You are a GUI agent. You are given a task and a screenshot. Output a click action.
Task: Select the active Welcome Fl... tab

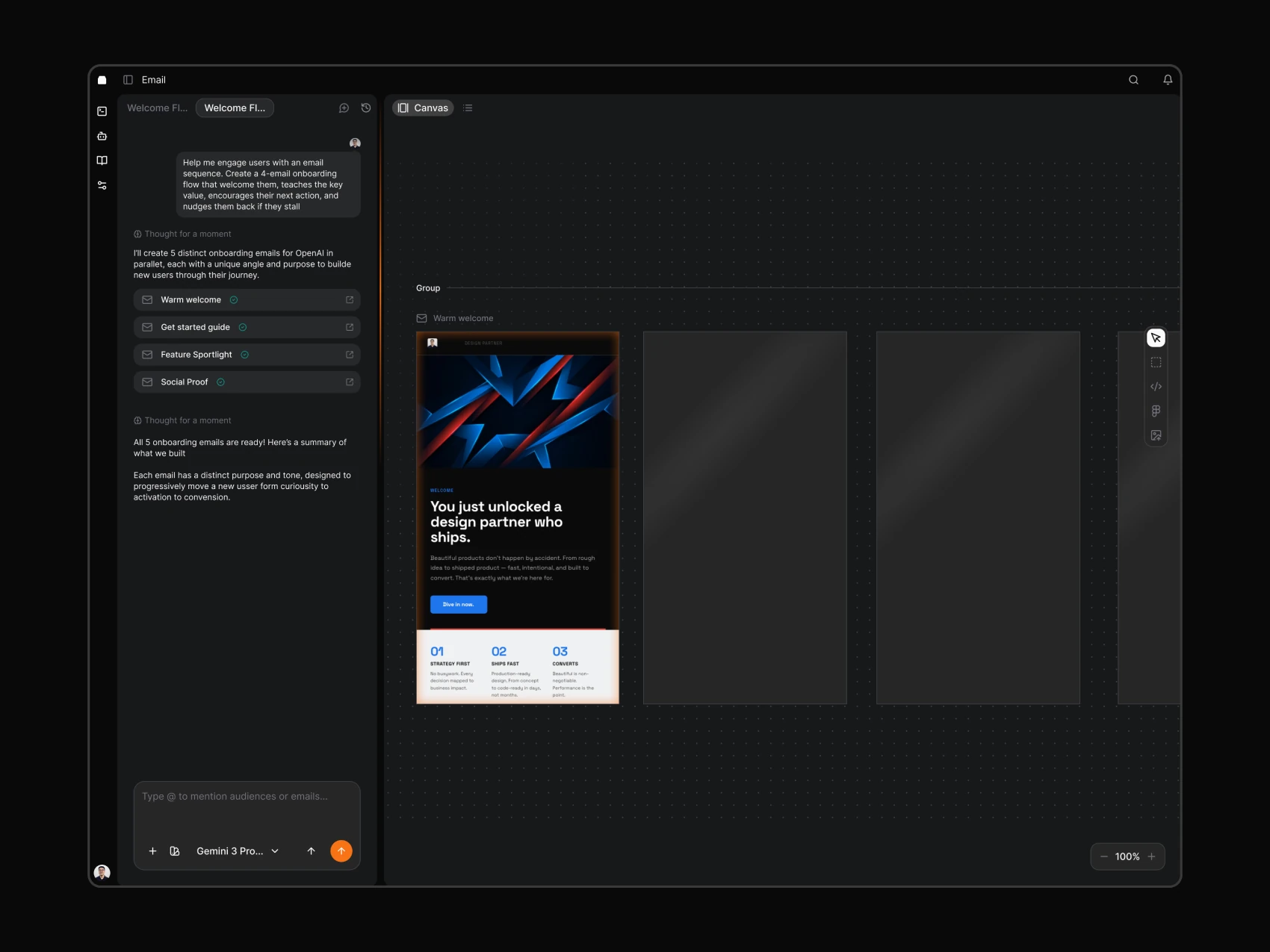click(235, 108)
